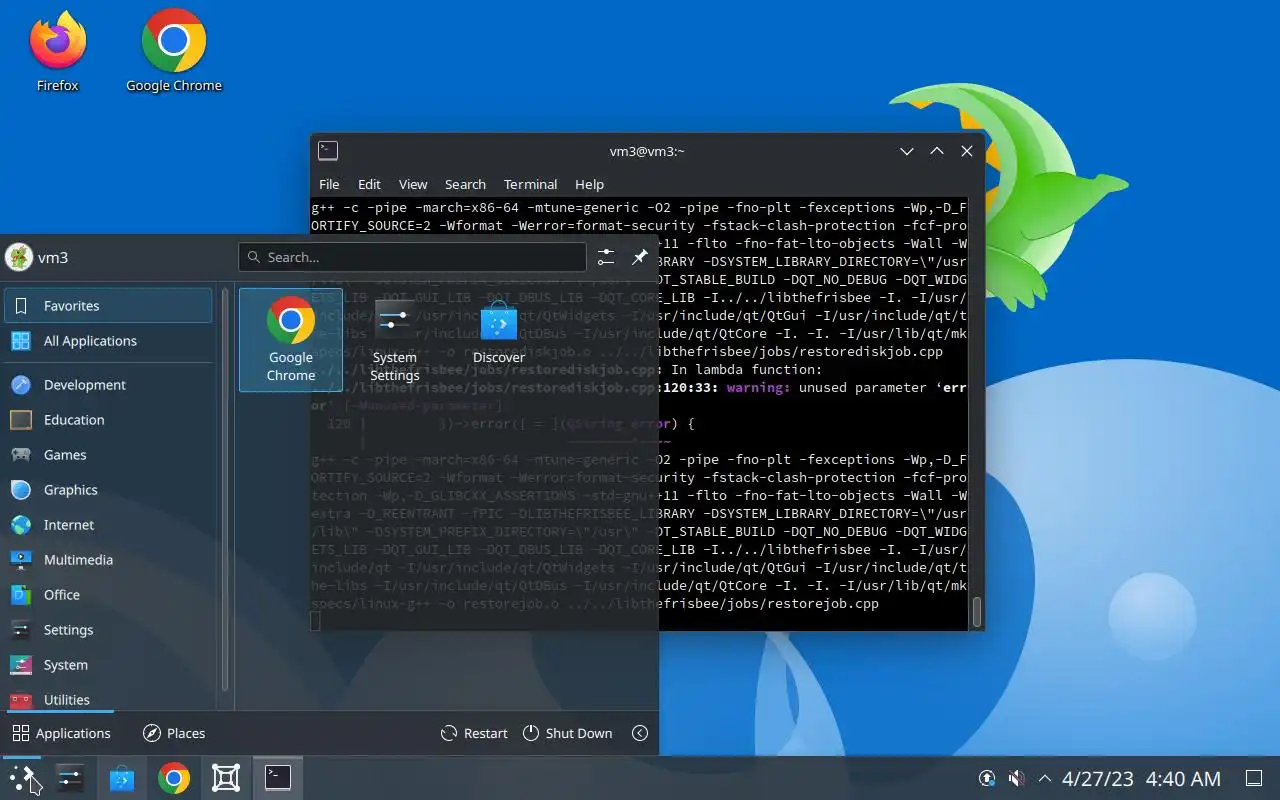Screen dimensions: 1280x800
Task: Click the category list scrollbar
Action: click(225, 490)
